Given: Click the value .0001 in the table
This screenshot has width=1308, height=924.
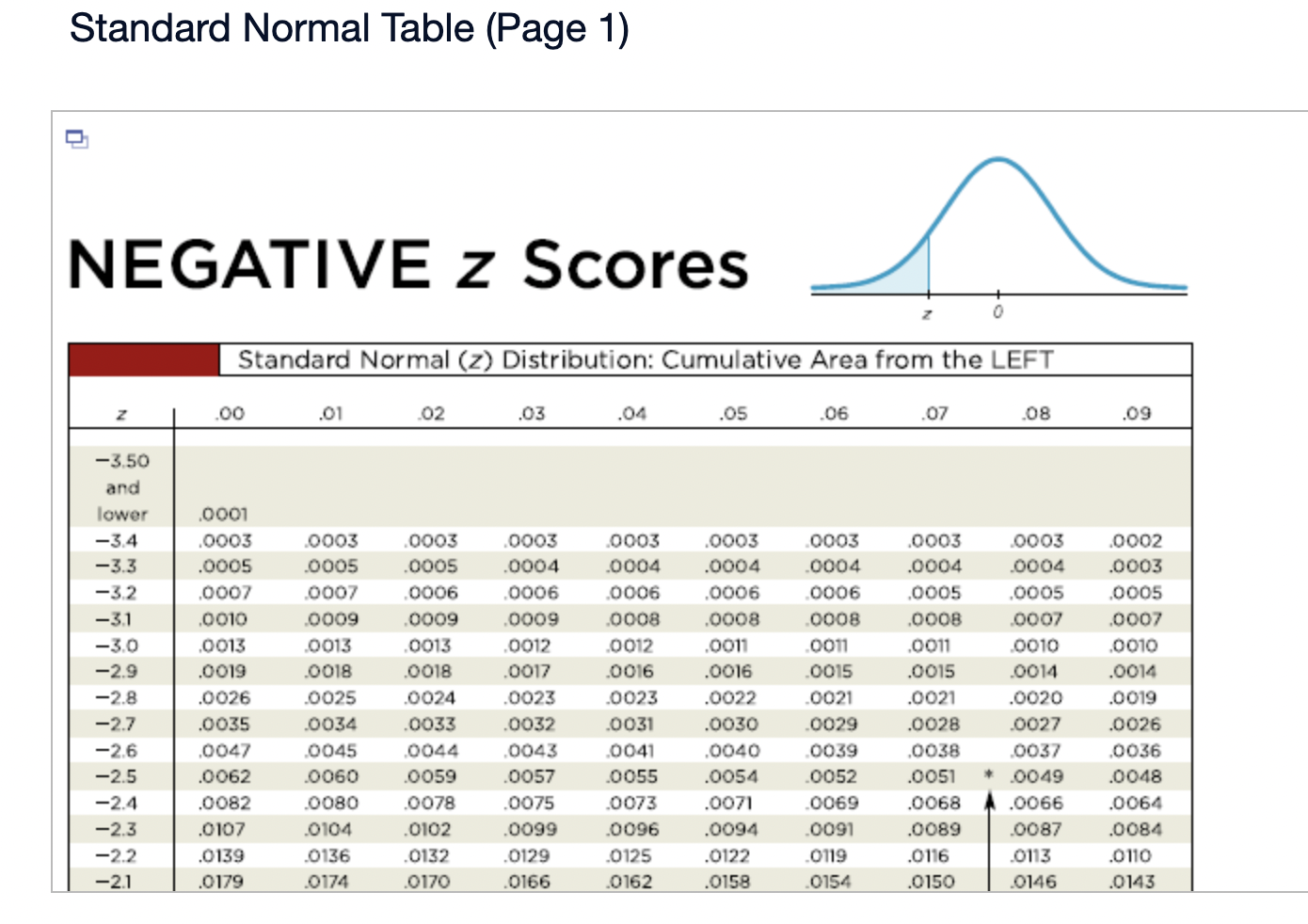Looking at the screenshot, I should point(221,515).
